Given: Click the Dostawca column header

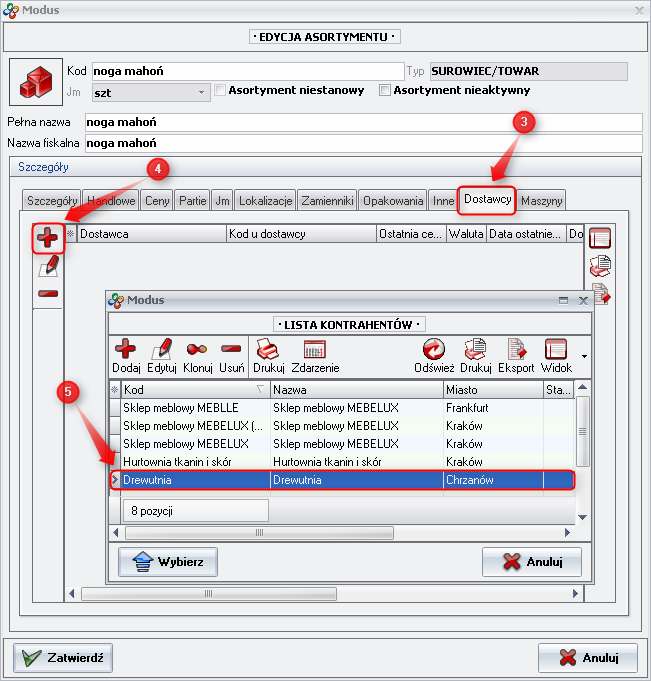Looking at the screenshot, I should pyautogui.click(x=152, y=234).
